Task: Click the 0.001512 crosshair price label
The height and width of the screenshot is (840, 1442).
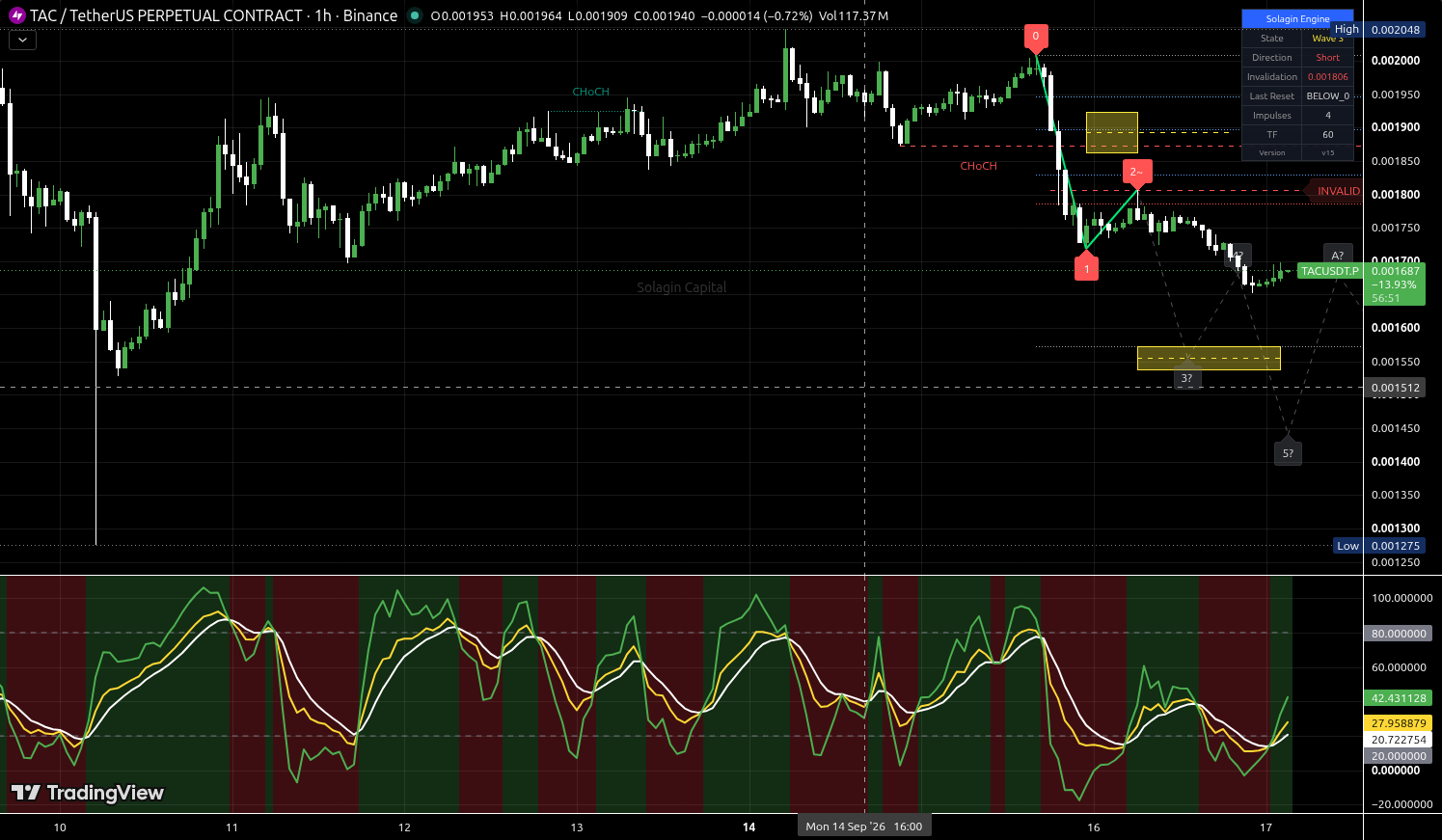Action: 1396,388
